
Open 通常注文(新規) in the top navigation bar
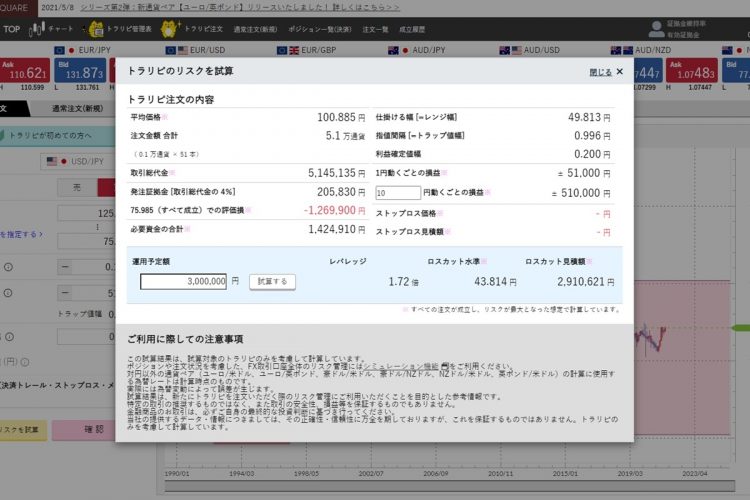coord(255,29)
